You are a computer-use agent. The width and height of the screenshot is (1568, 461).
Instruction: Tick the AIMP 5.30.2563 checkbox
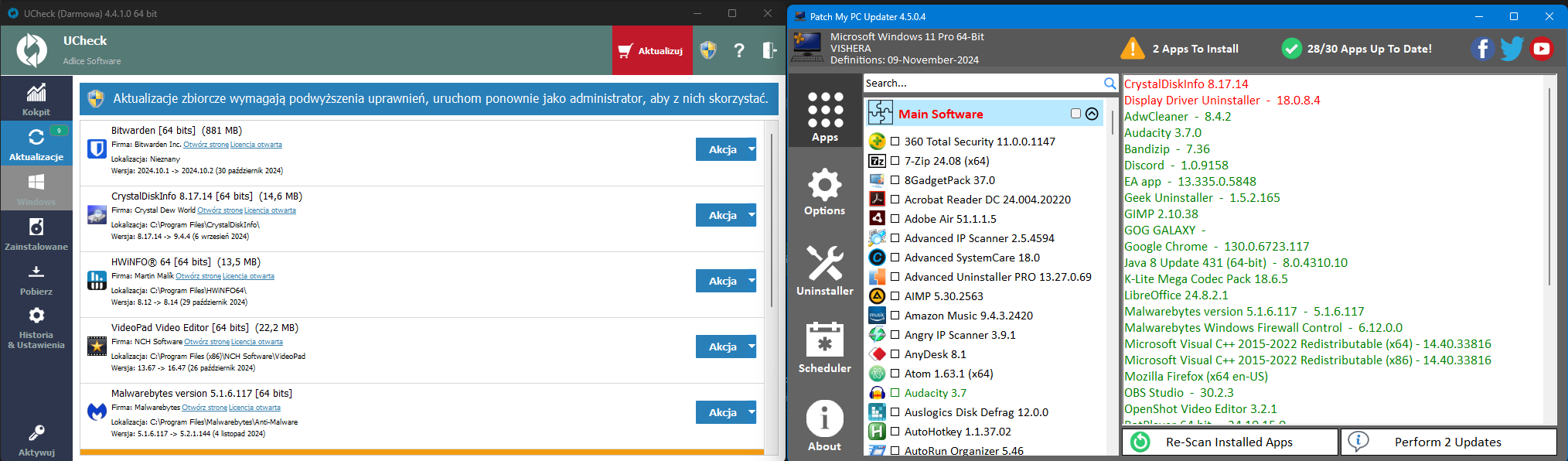(x=895, y=296)
